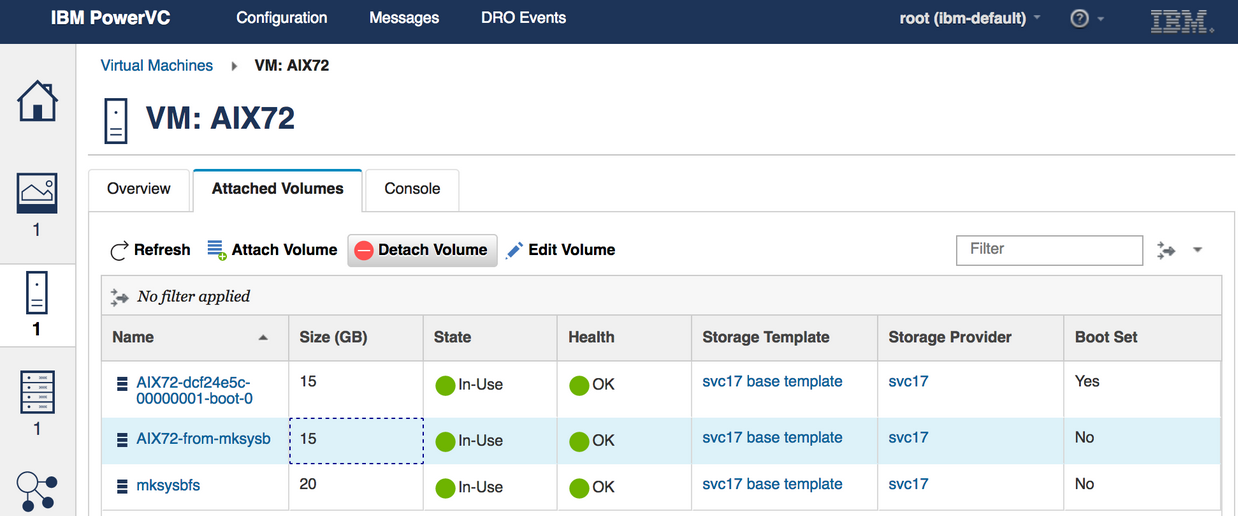The image size is (1238, 516).
Task: Open svc17 base template link in boot-0 row
Action: pyautogui.click(x=772, y=381)
